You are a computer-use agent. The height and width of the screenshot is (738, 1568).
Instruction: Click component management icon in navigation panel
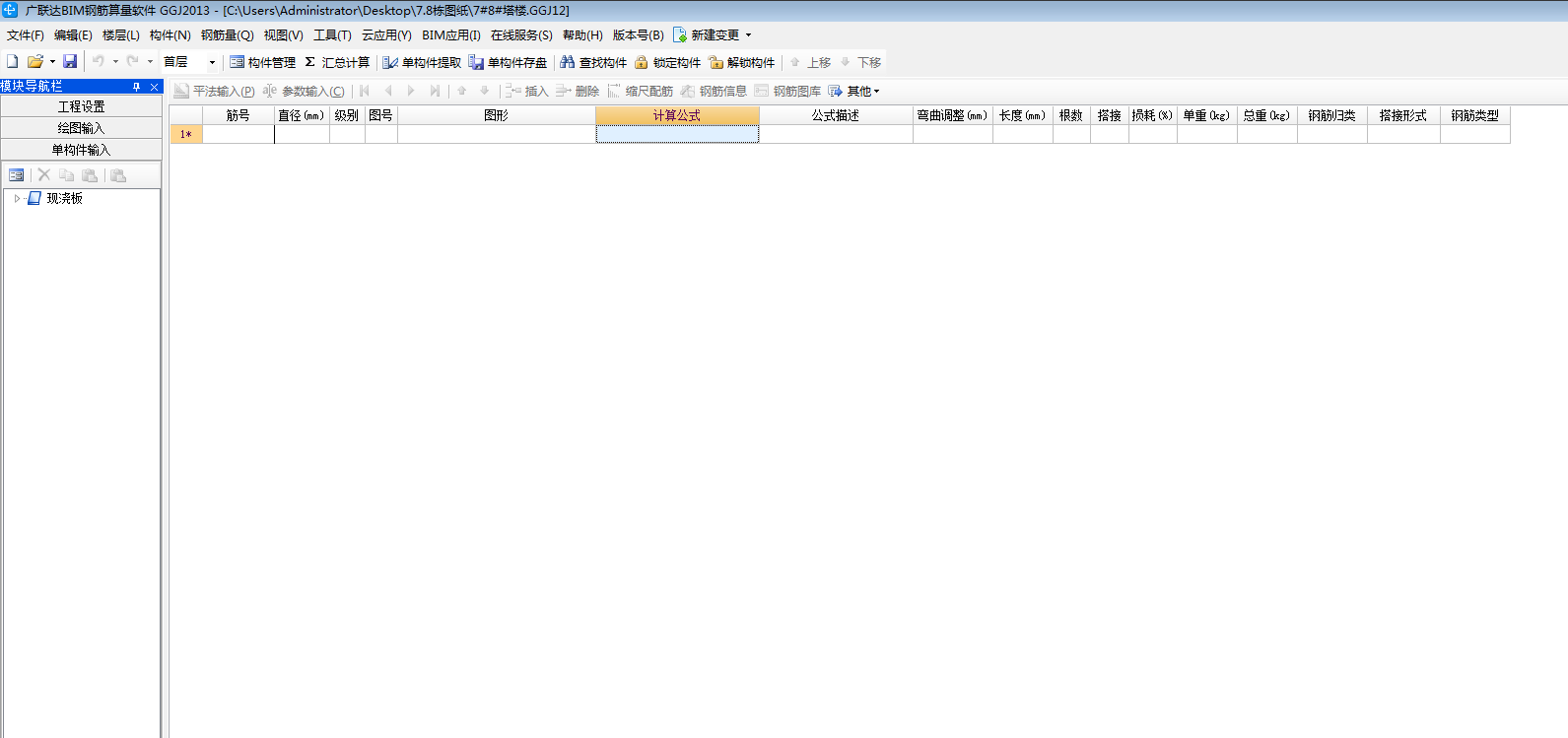(17, 175)
